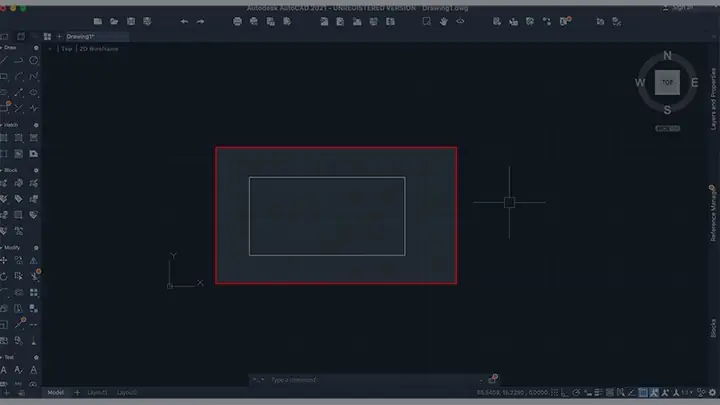Select the Multiline Text tool
Screen dimensions: 720x405
[4, 370]
